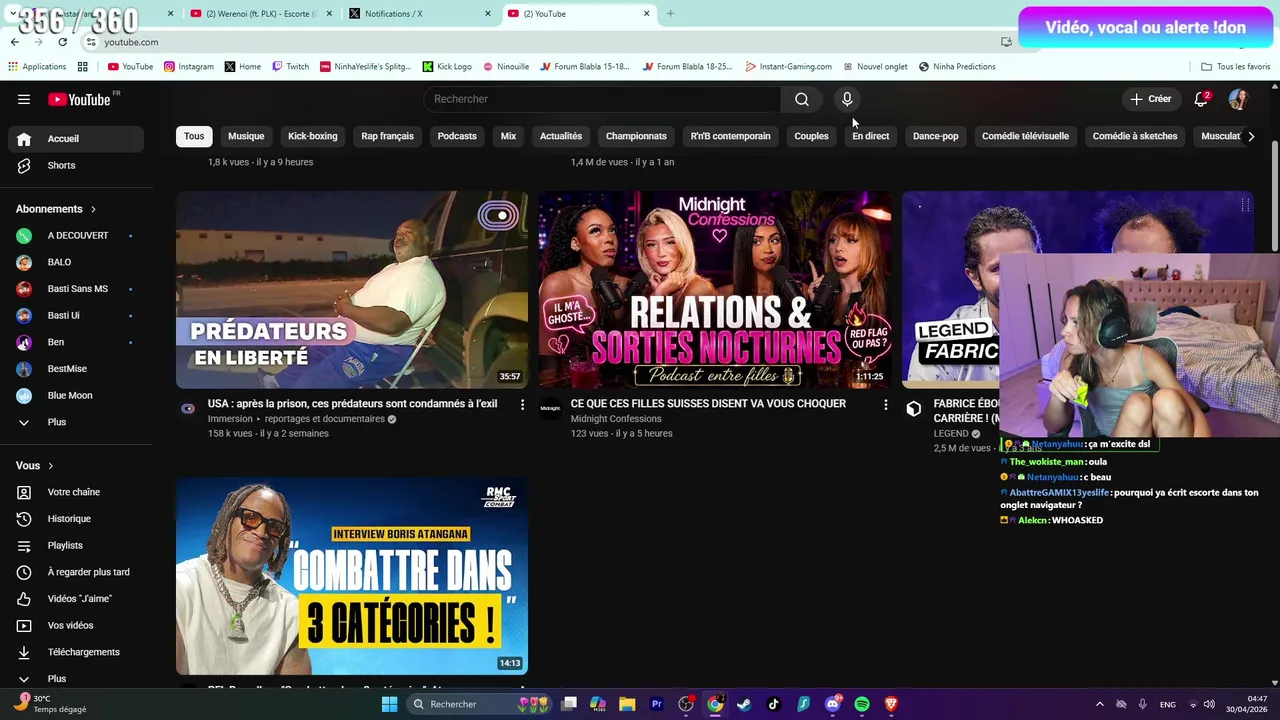
Task: Show more items via Plus under Téléchargements
Action: click(x=76, y=678)
